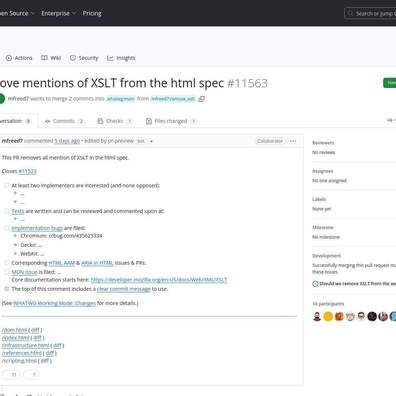This screenshot has width=396, height=396.
Task: Click the 'No one assigned' text
Action: 329,181
